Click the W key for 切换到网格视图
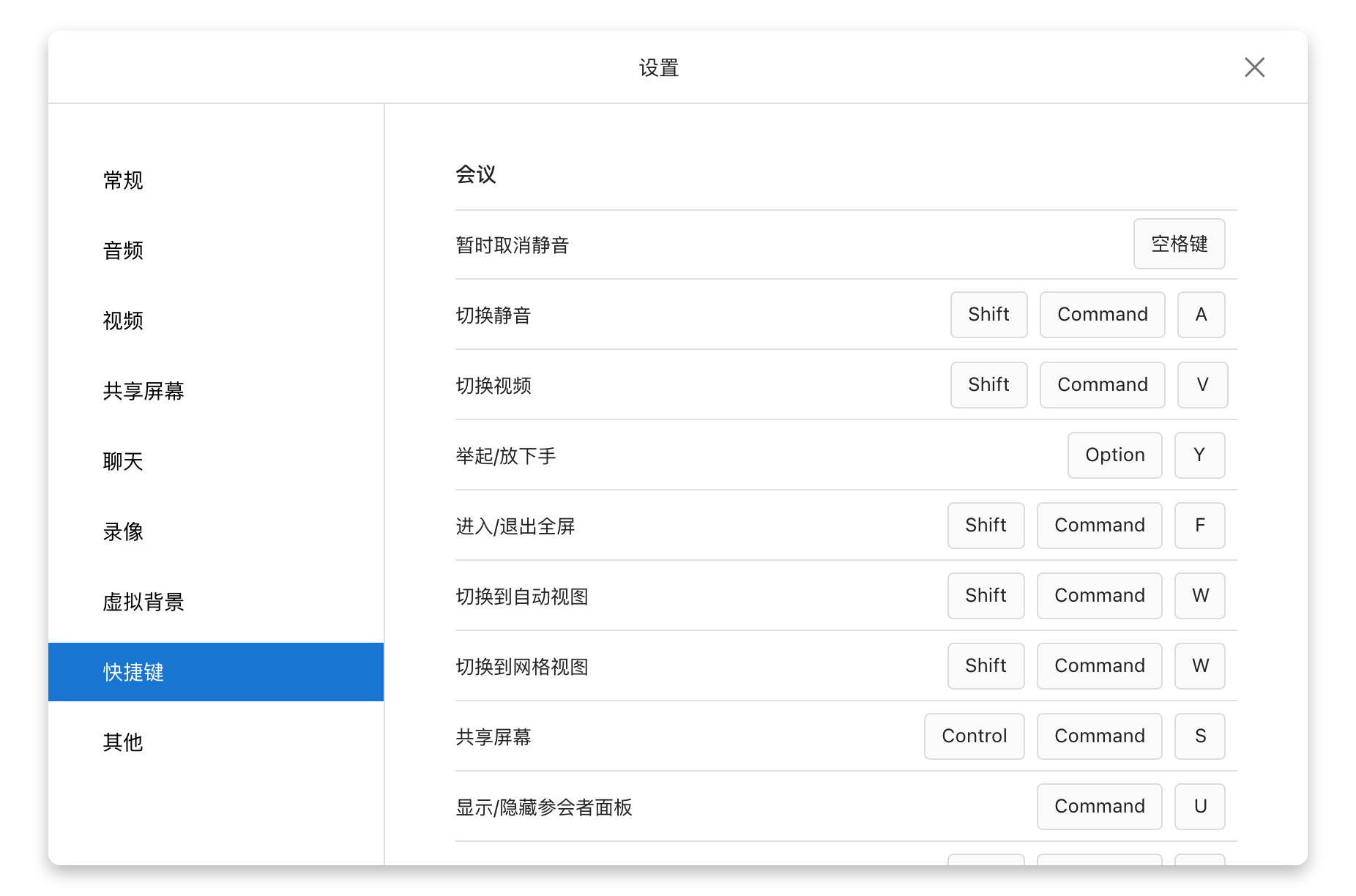Image resolution: width=1356 pixels, height=896 pixels. [x=1199, y=666]
